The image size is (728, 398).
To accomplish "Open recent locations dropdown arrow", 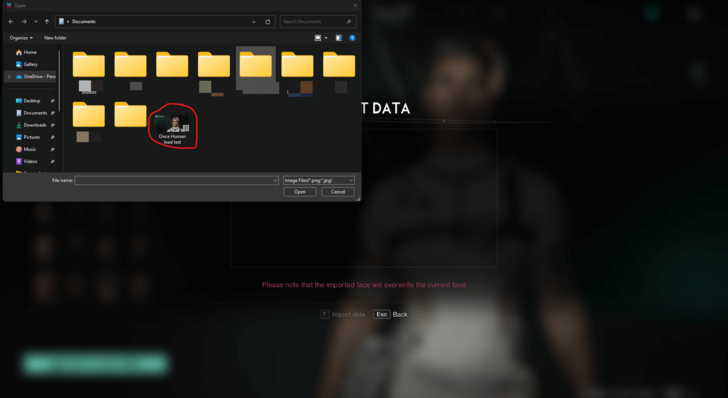I will click(36, 22).
